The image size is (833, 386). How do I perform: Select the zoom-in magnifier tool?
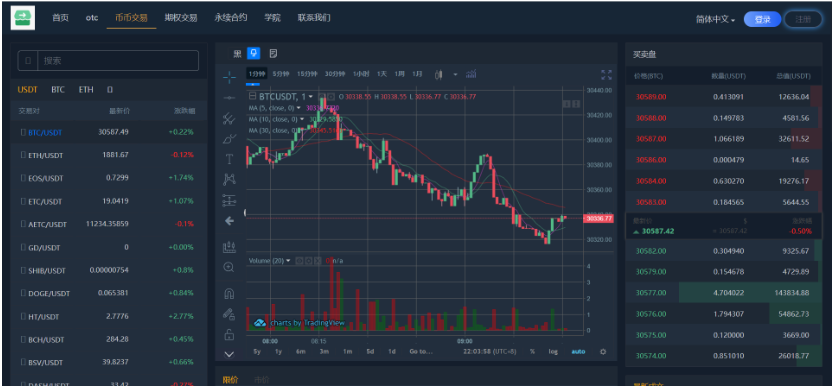pos(229,267)
